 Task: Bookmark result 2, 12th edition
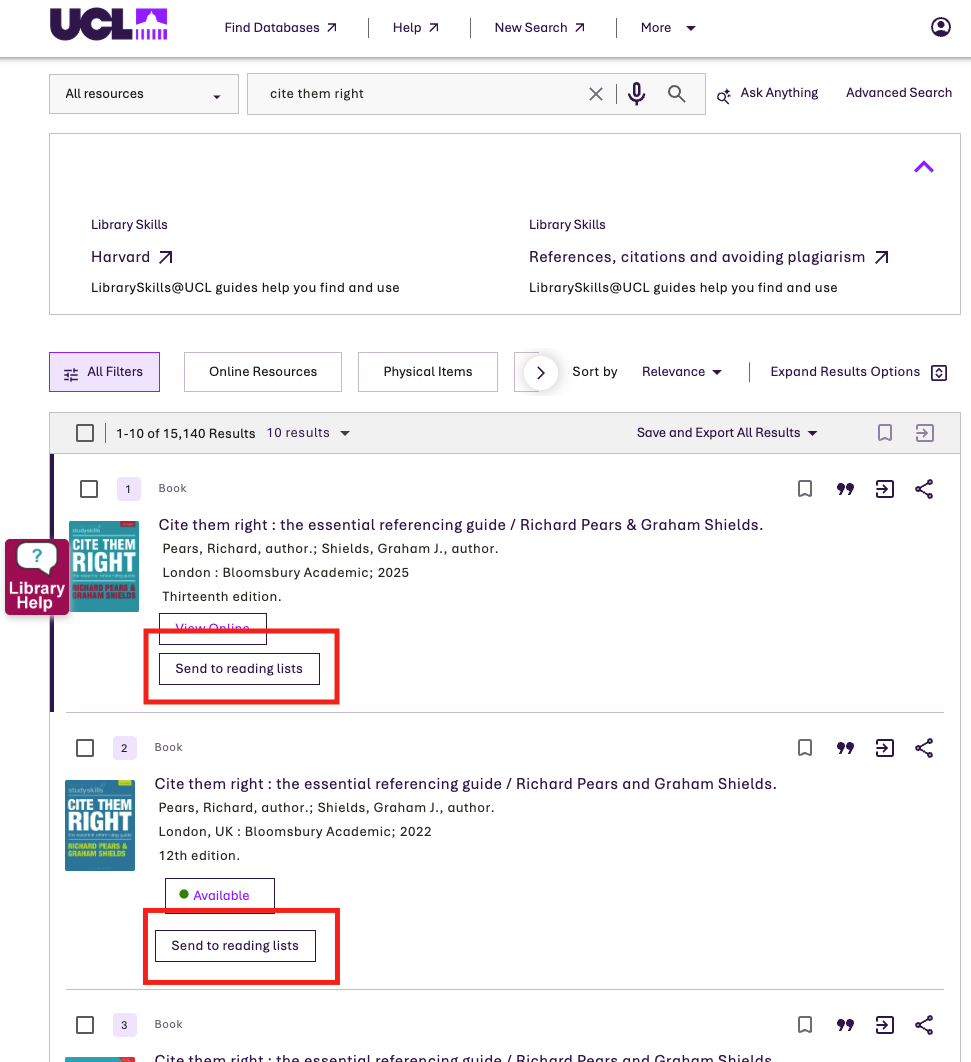click(x=804, y=748)
